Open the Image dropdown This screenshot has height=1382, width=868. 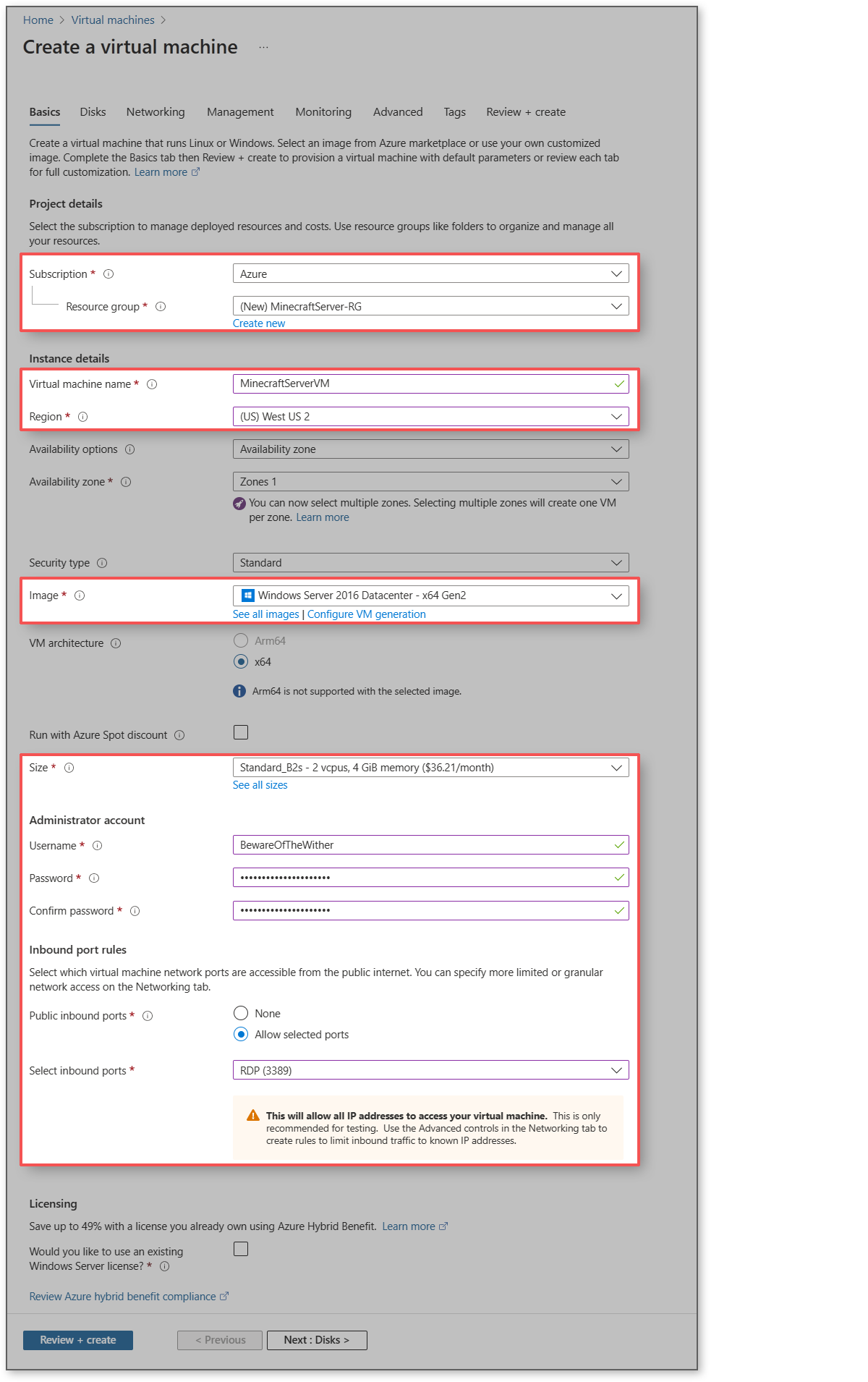click(x=431, y=595)
